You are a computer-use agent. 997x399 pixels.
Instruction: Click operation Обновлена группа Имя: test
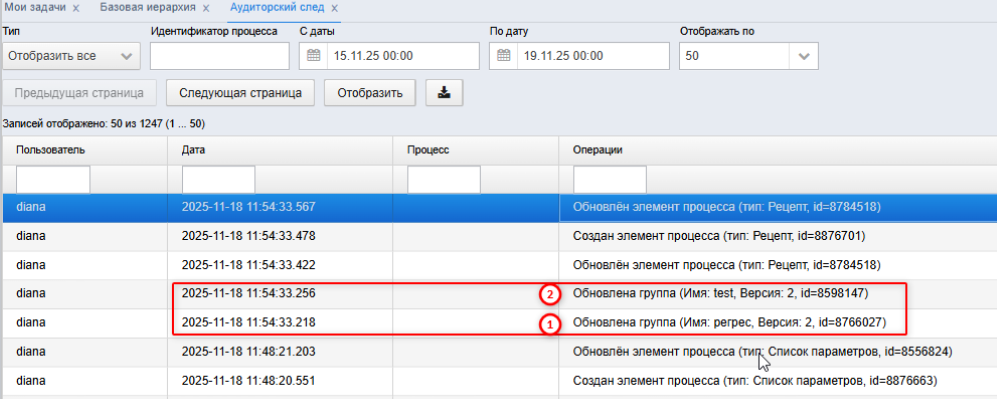coord(720,294)
